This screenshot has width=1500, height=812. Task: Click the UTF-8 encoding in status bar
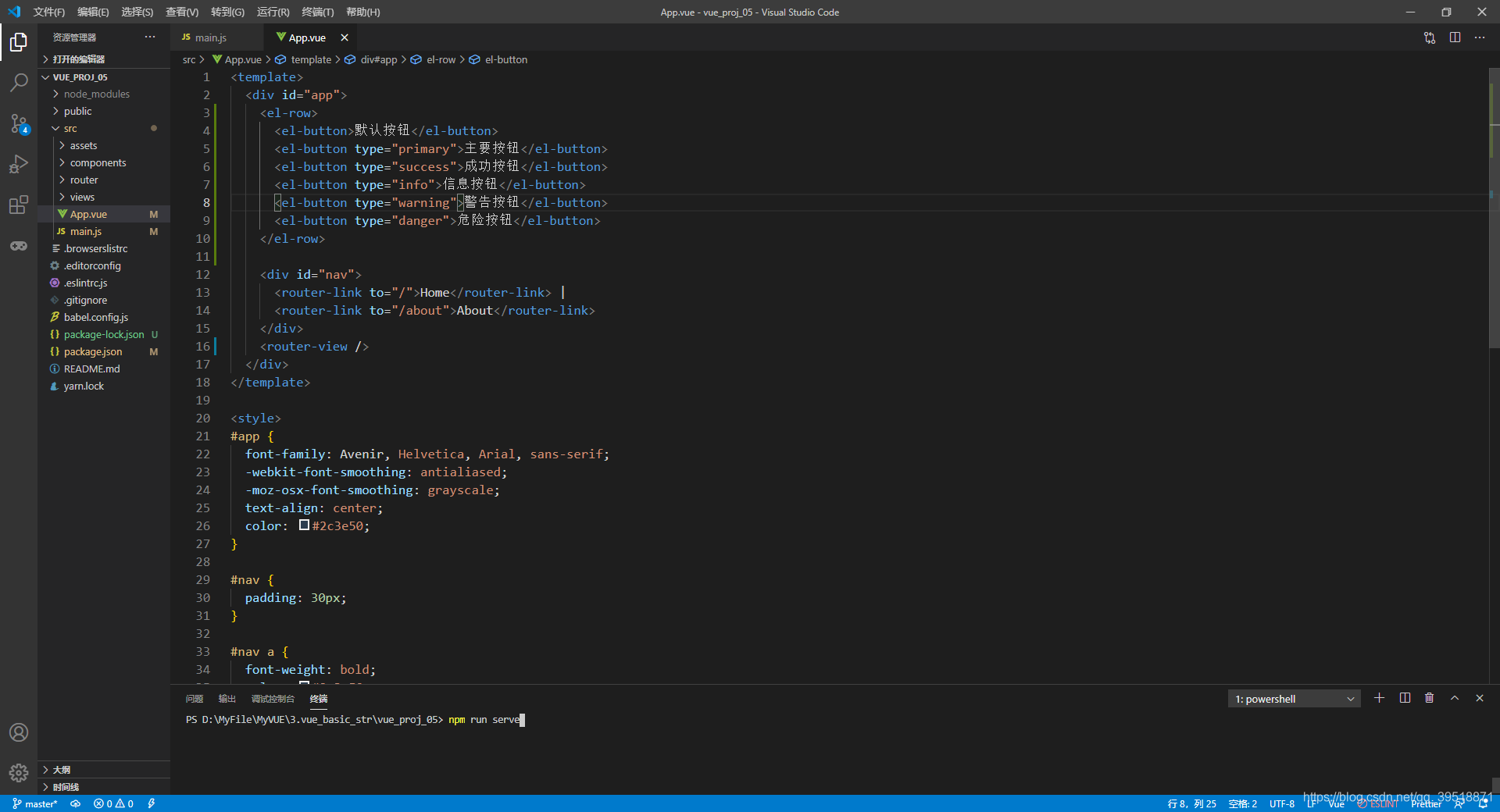(1282, 803)
